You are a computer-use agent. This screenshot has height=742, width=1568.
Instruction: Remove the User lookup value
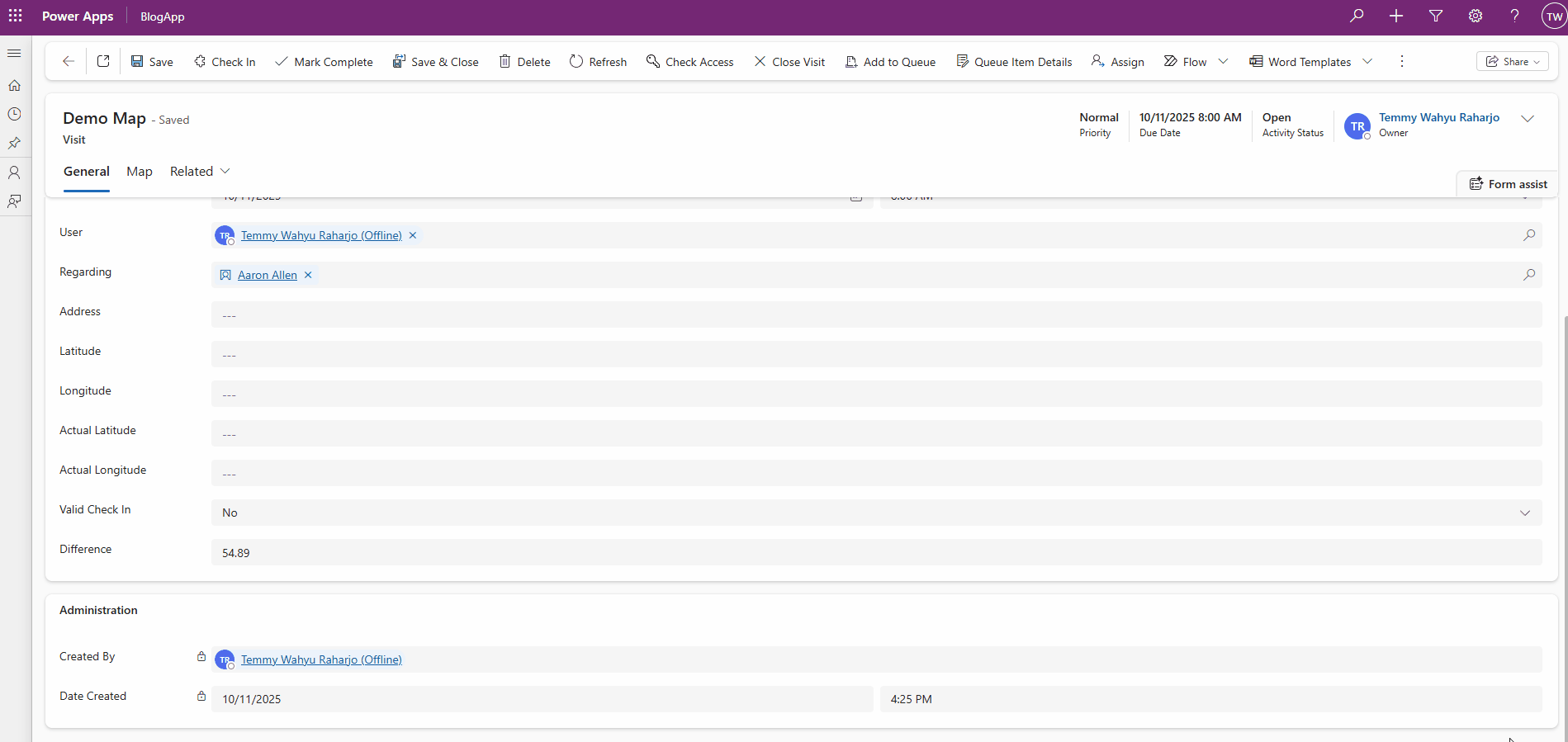(413, 235)
